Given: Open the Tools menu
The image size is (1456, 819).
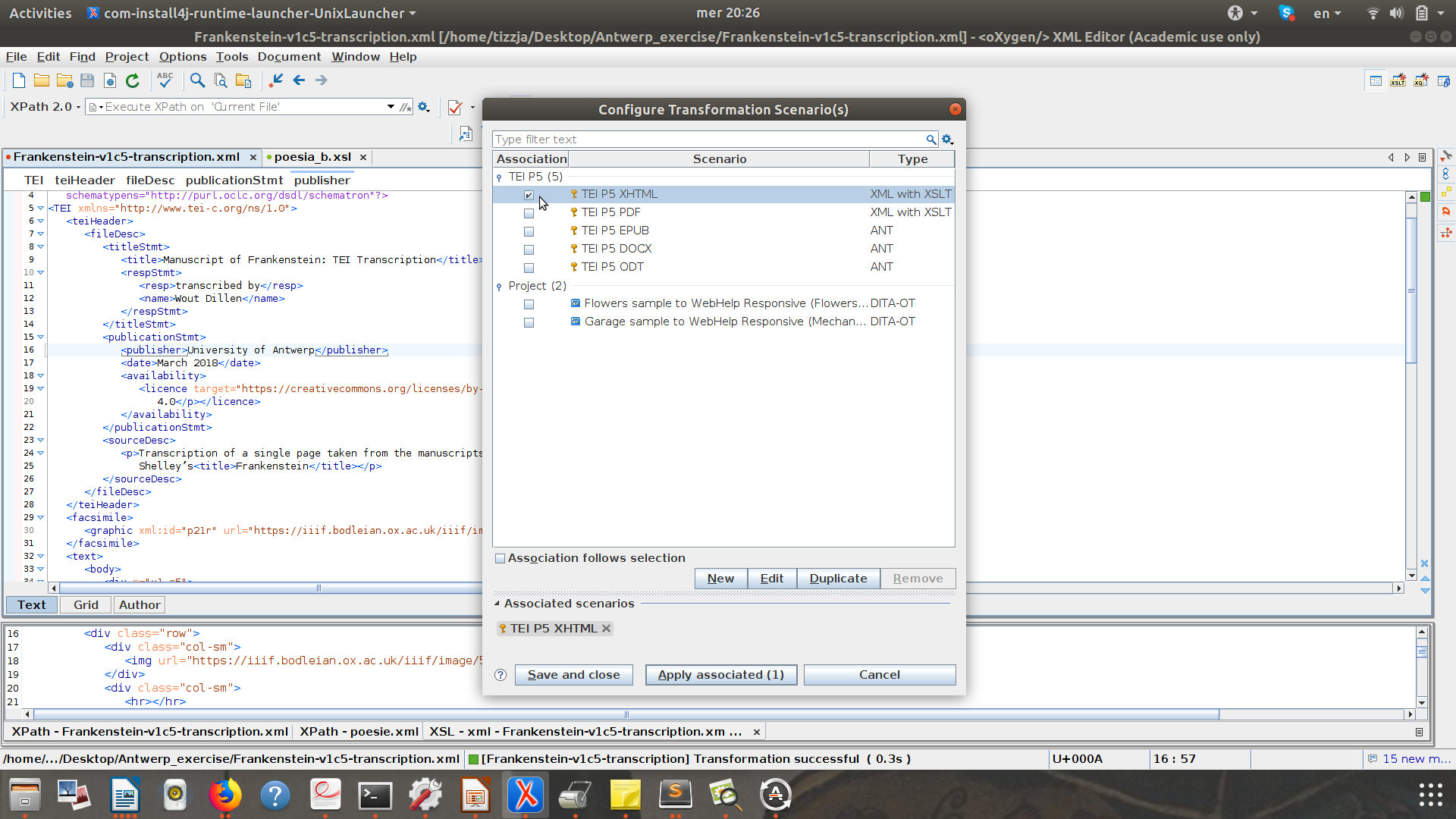Looking at the screenshot, I should pos(231,57).
